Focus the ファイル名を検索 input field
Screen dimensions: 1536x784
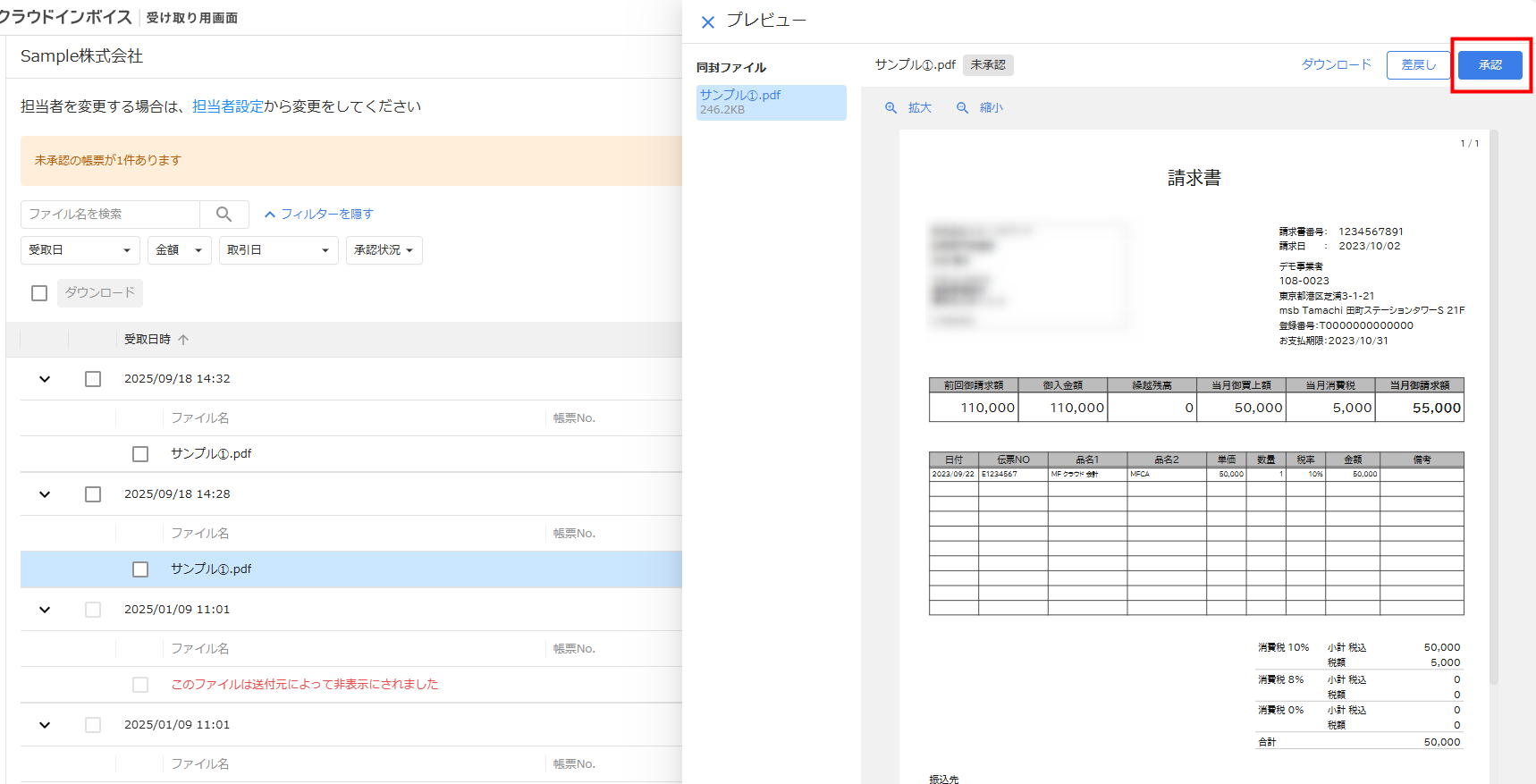tap(110, 215)
